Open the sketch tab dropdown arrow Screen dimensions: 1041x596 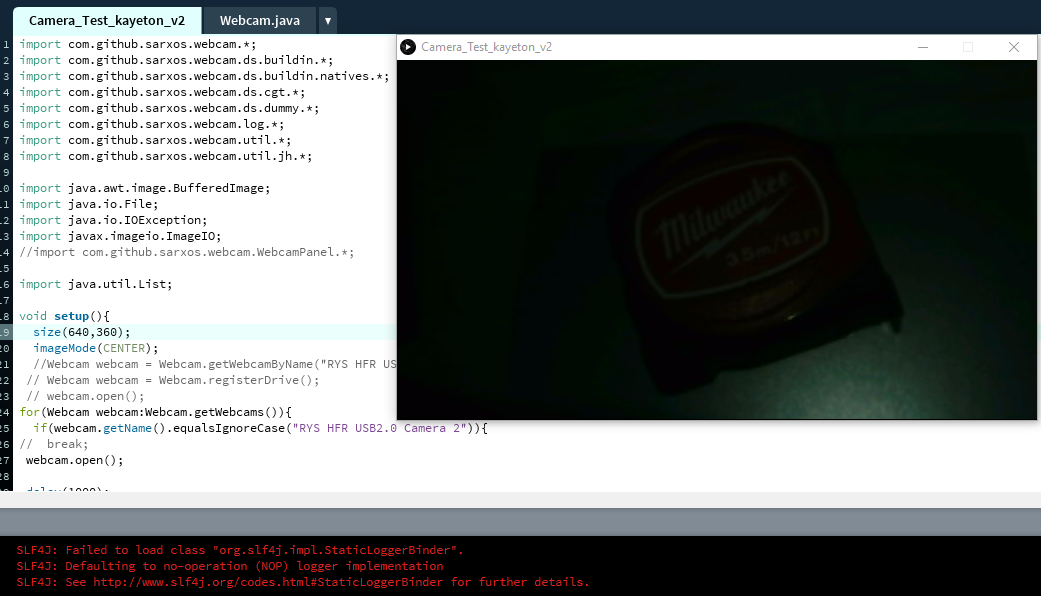click(x=328, y=19)
